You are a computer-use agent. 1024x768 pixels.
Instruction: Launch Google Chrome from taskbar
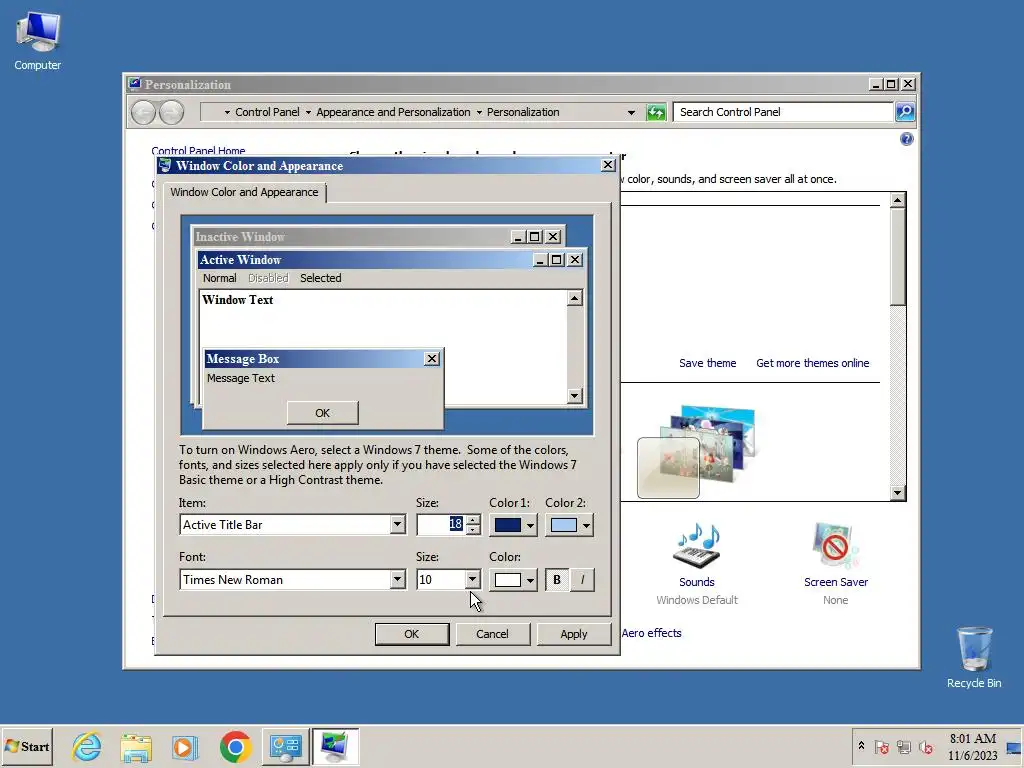(x=235, y=746)
